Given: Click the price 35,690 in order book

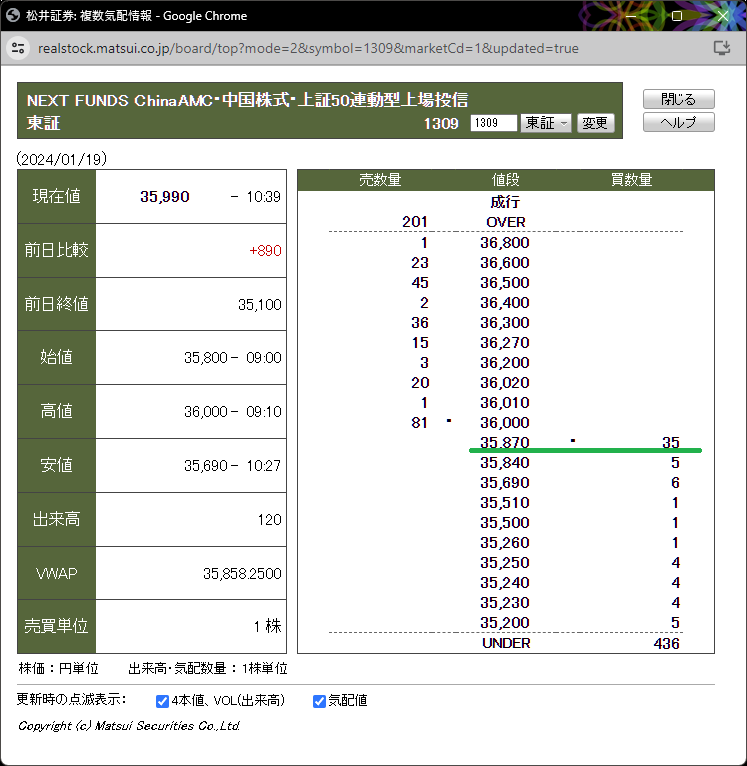Looking at the screenshot, I should pyautogui.click(x=505, y=483).
